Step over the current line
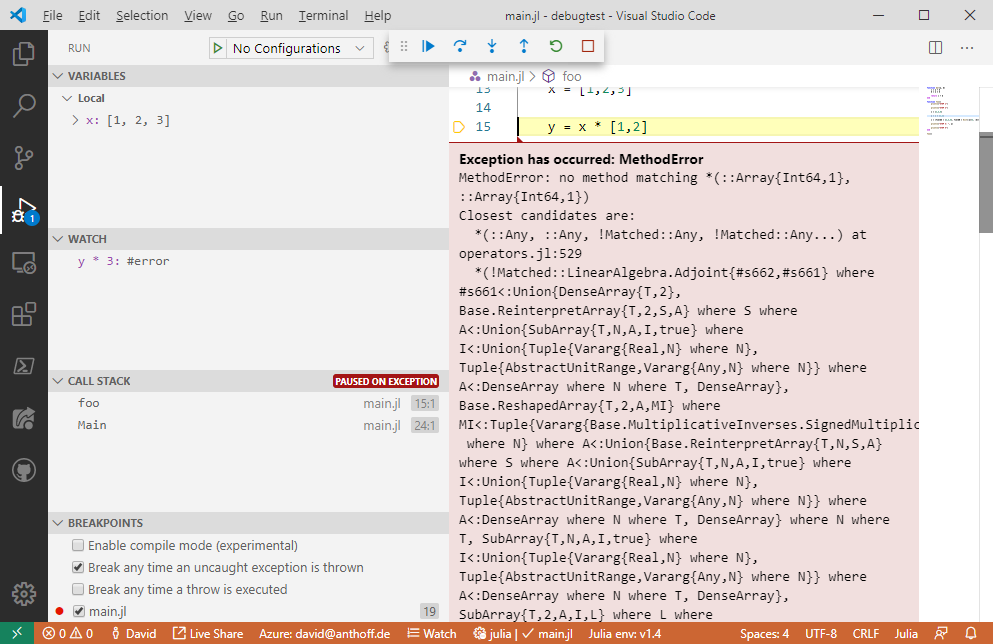The image size is (993, 644). (460, 45)
